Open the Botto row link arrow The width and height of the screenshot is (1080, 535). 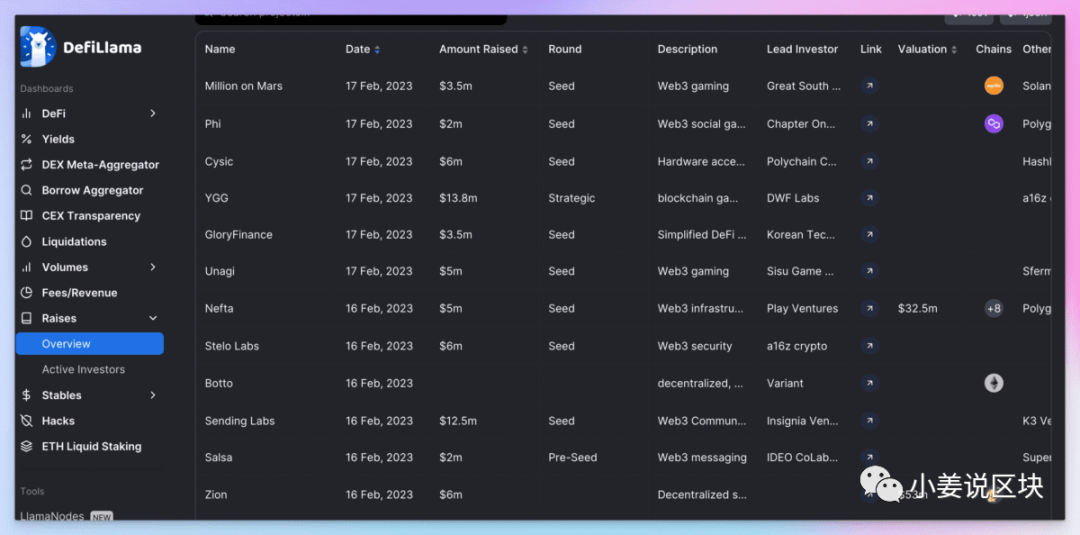pos(870,383)
